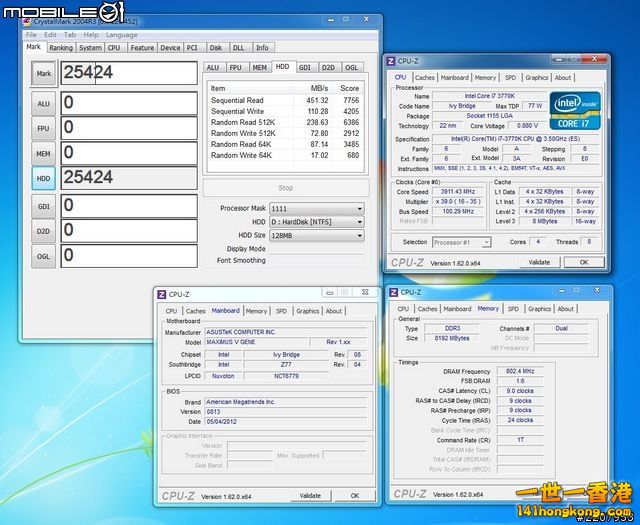Screen dimensions: 640x525
Task: Open the HDD drive selection dropdown
Action: tap(318, 222)
